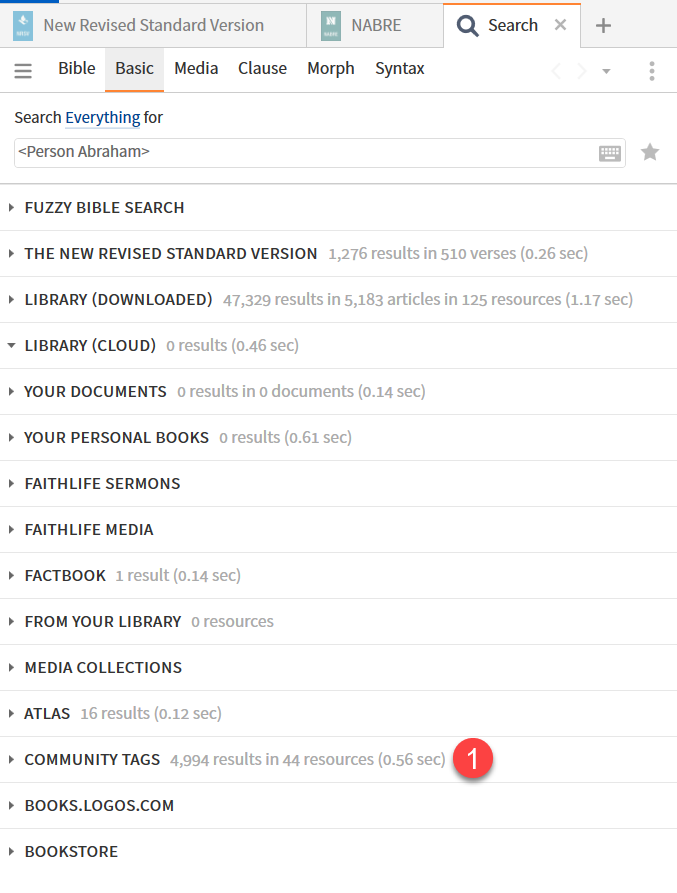677x893 pixels.
Task: Open the panel hamburger menu
Action: 23,70
